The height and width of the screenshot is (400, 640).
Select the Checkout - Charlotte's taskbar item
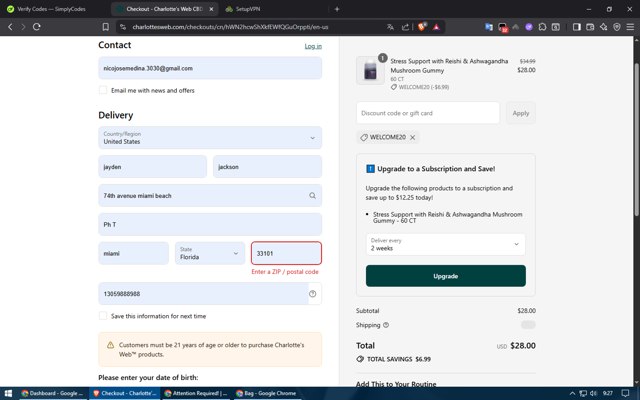[124, 393]
